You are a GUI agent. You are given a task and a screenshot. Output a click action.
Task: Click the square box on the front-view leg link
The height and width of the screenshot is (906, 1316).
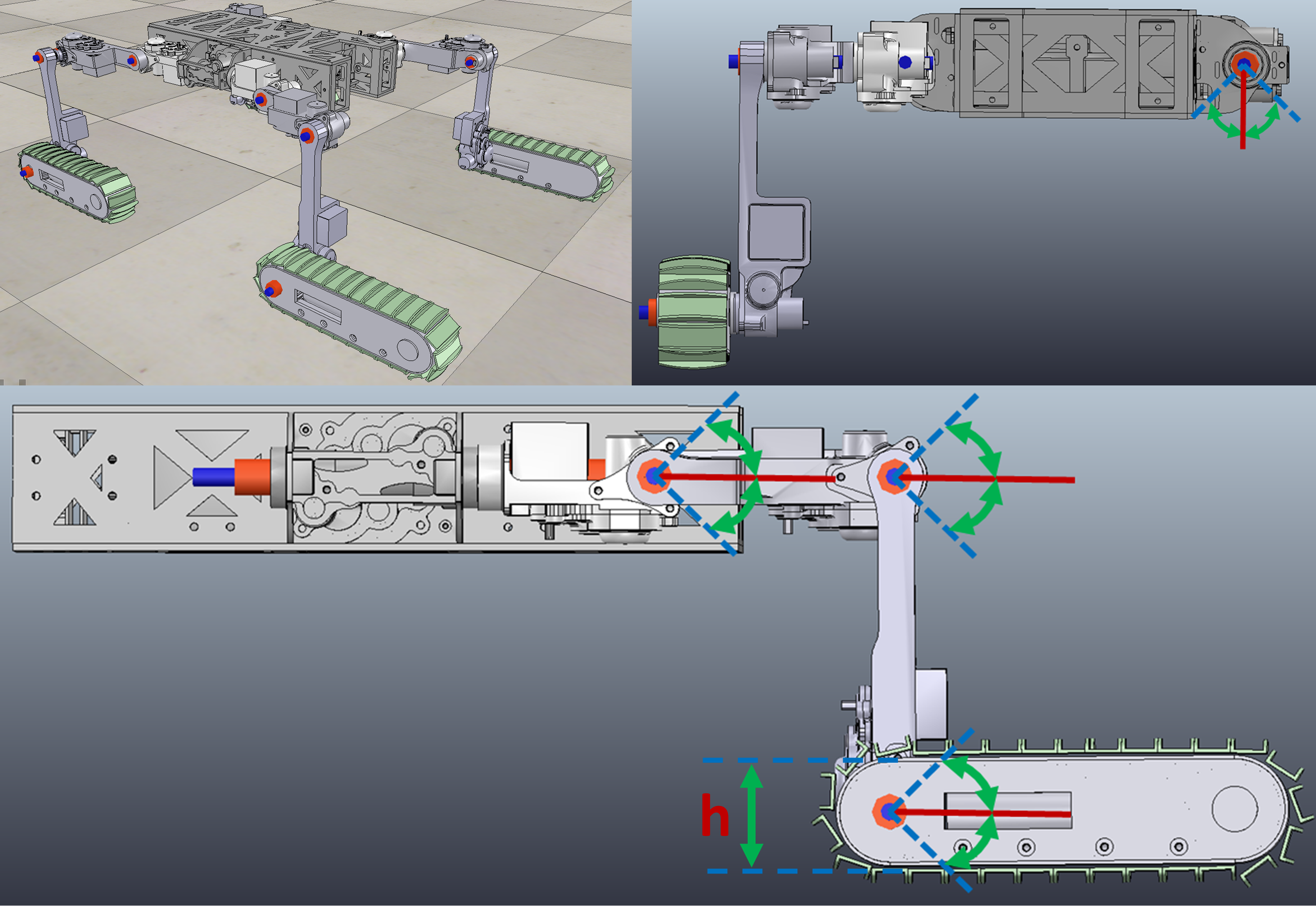coord(776,233)
